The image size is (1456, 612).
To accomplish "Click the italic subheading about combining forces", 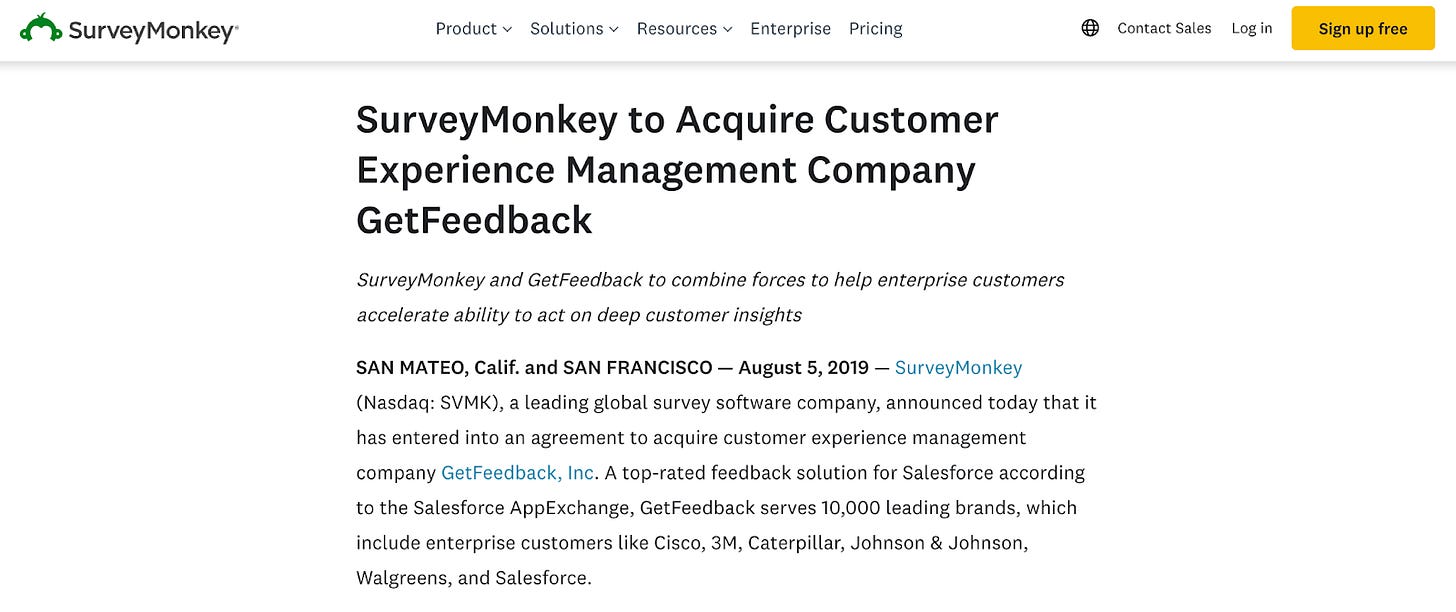I will 710,297.
